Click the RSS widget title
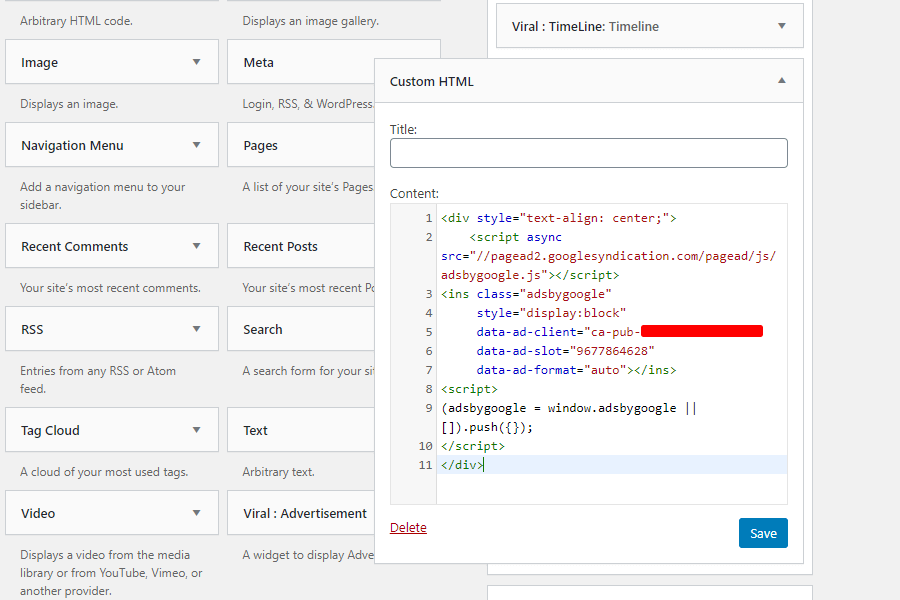Screen dimensions: 900x600 pyautogui.click(x=32, y=330)
